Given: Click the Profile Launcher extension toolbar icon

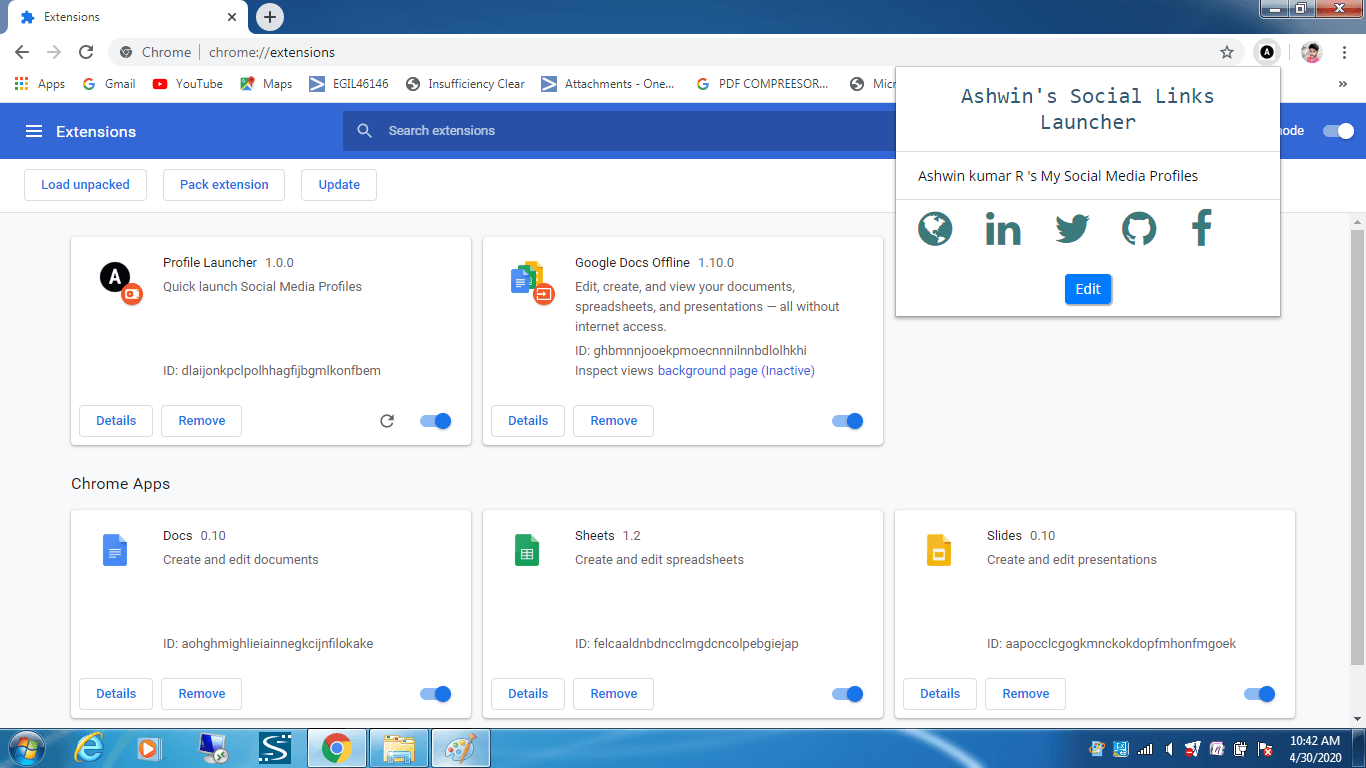Looking at the screenshot, I should coord(1267,52).
